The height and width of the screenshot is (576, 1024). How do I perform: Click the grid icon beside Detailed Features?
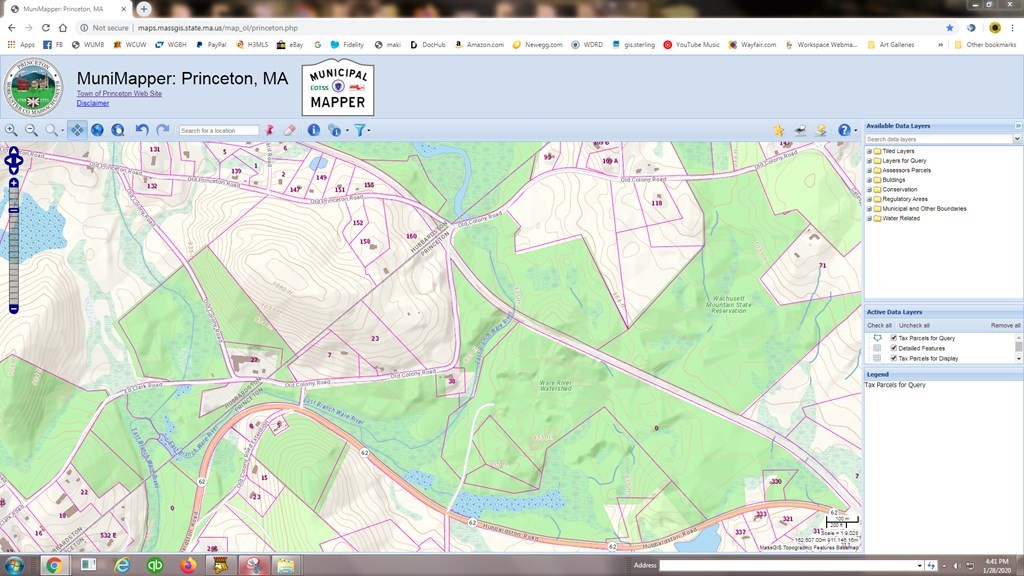[x=877, y=348]
